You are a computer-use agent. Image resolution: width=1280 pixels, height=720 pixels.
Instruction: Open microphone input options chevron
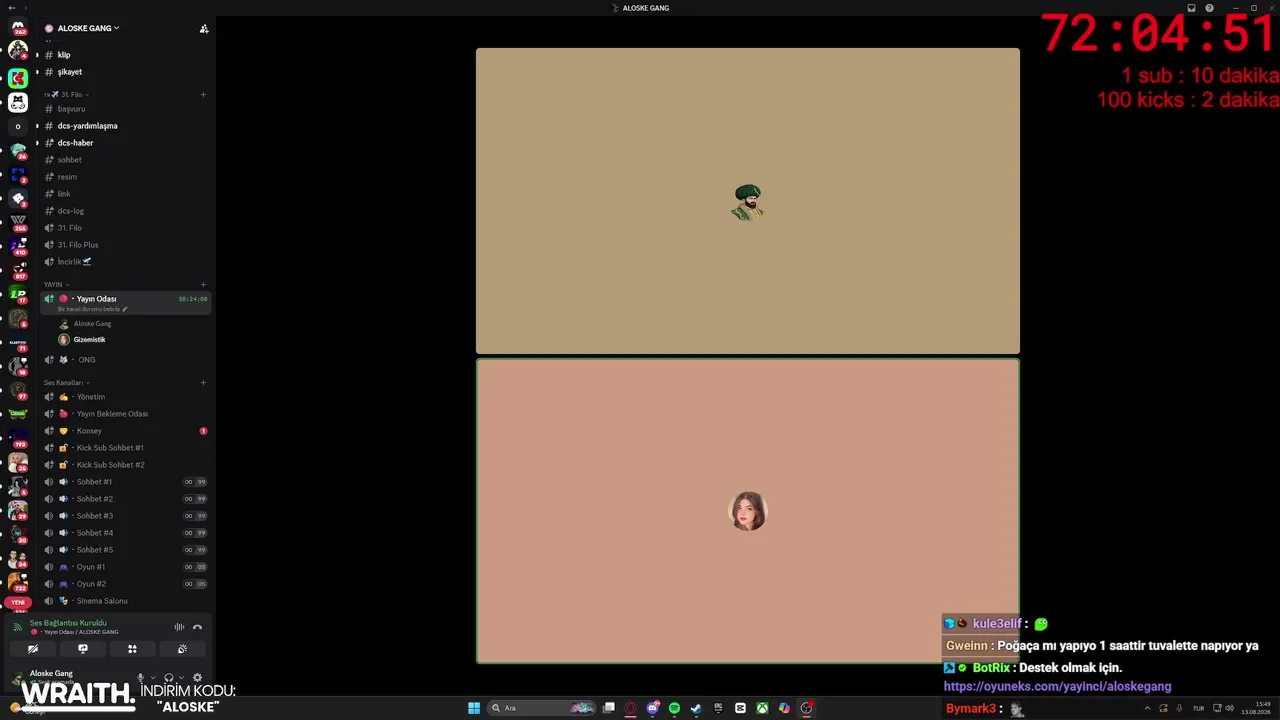pyautogui.click(x=153, y=678)
